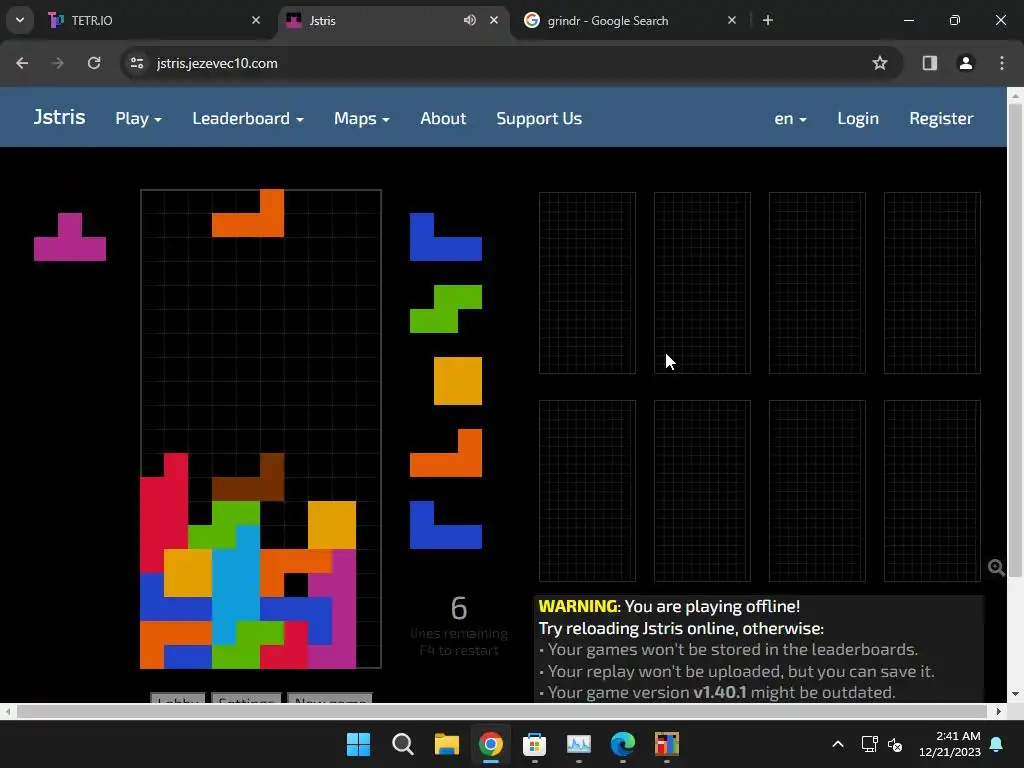Click the WARNING offline message text
The height and width of the screenshot is (768, 1024).
(669, 606)
